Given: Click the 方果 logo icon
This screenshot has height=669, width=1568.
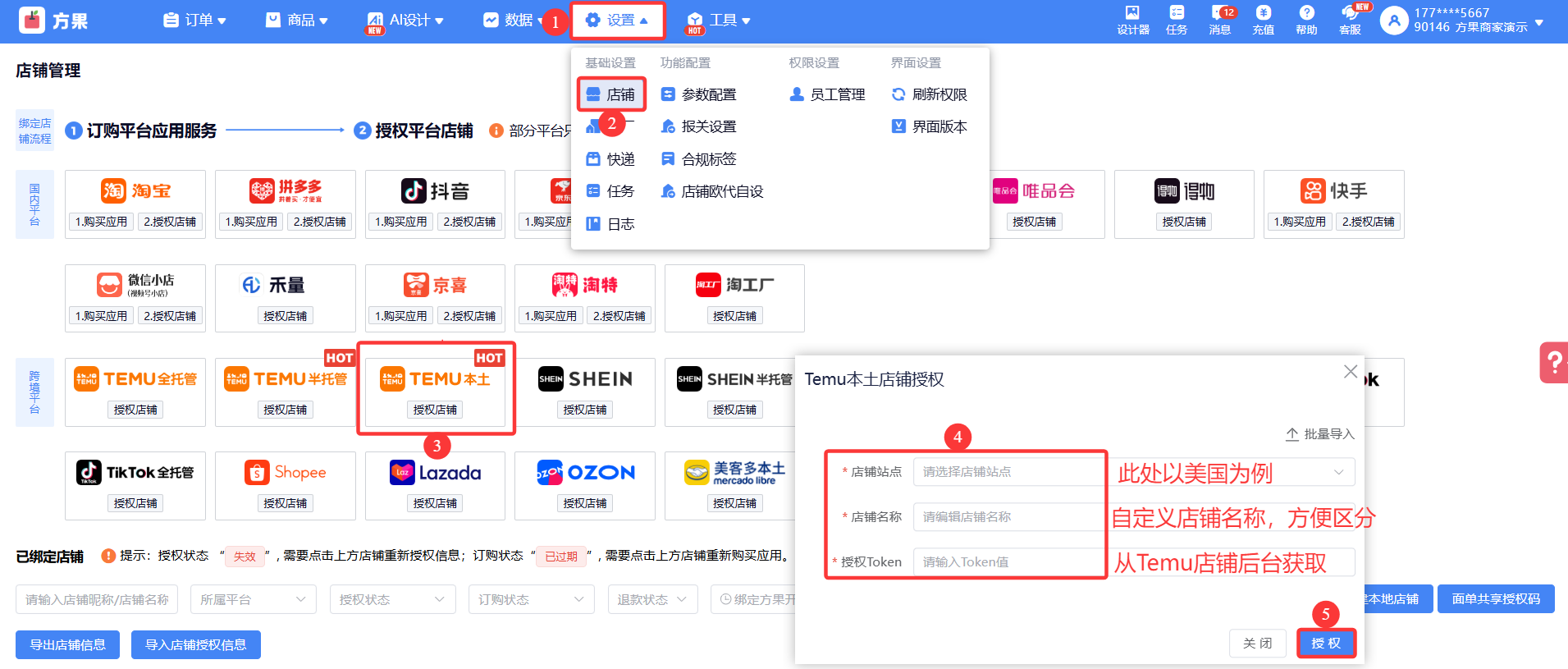Looking at the screenshot, I should pos(32,21).
